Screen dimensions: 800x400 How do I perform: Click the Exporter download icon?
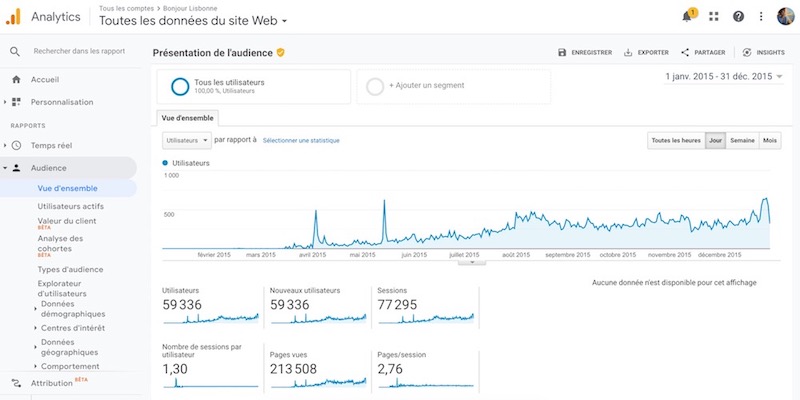628,53
